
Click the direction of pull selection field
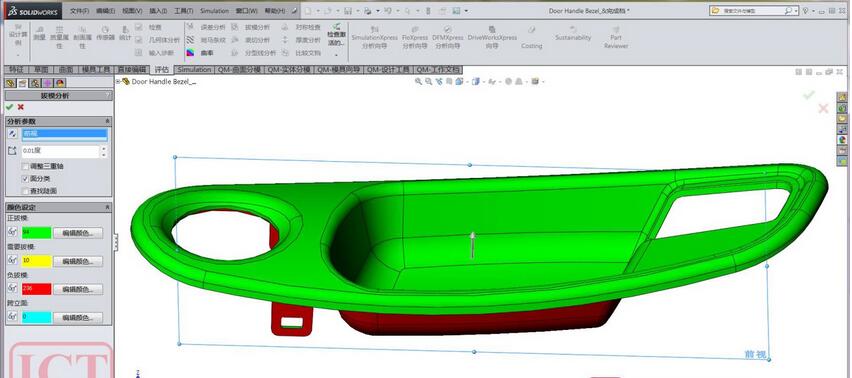pos(65,135)
